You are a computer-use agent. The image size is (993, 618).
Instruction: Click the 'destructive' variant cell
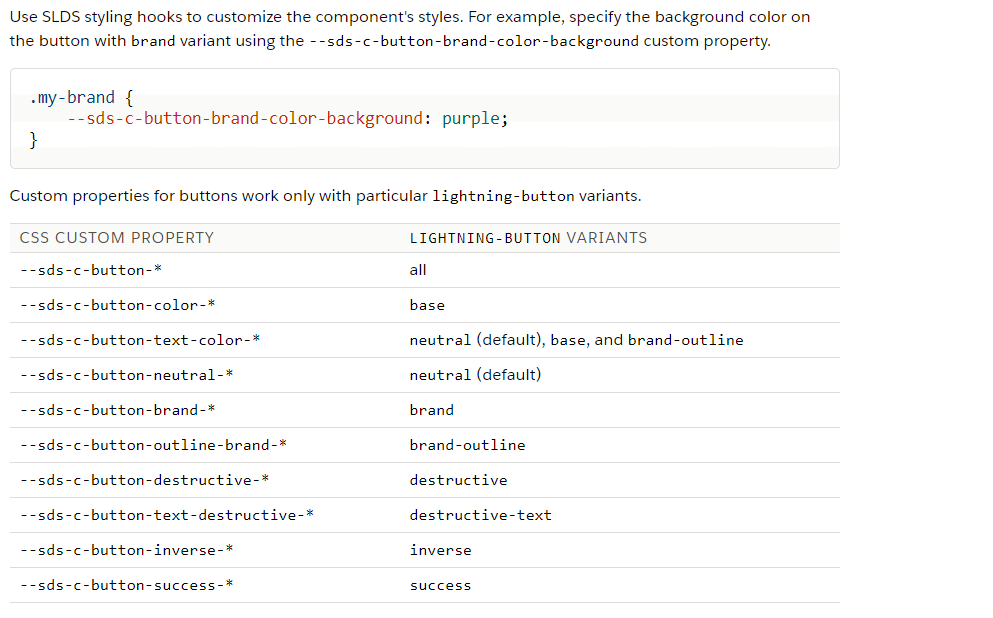point(459,480)
